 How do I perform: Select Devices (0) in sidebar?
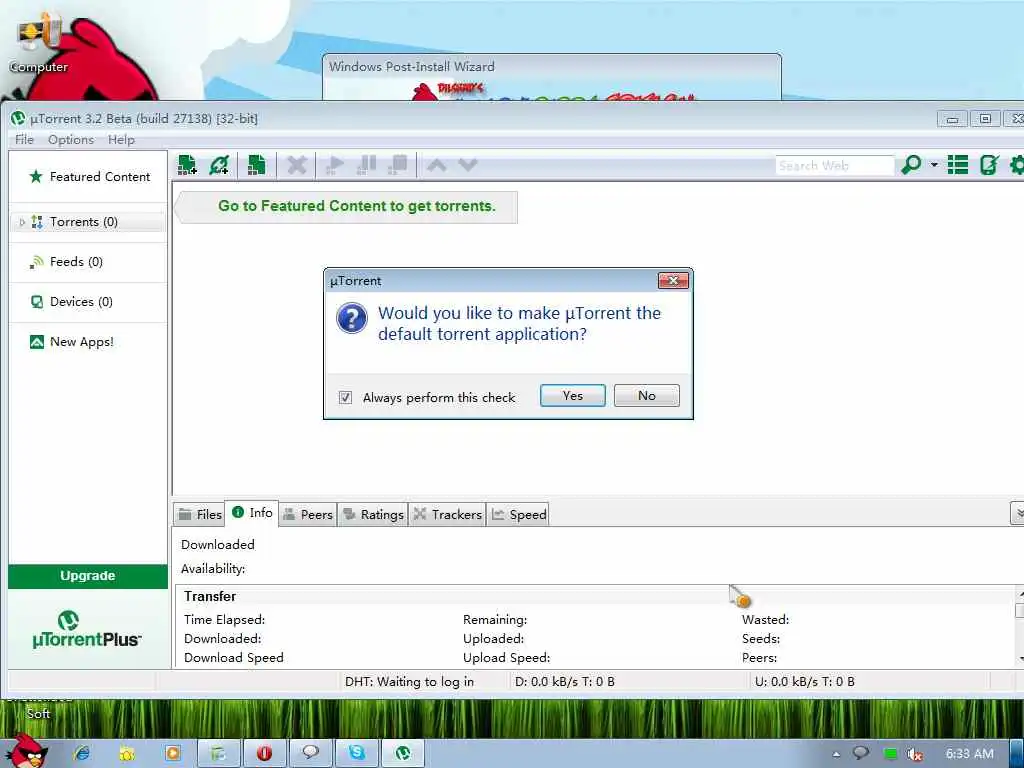click(x=88, y=302)
